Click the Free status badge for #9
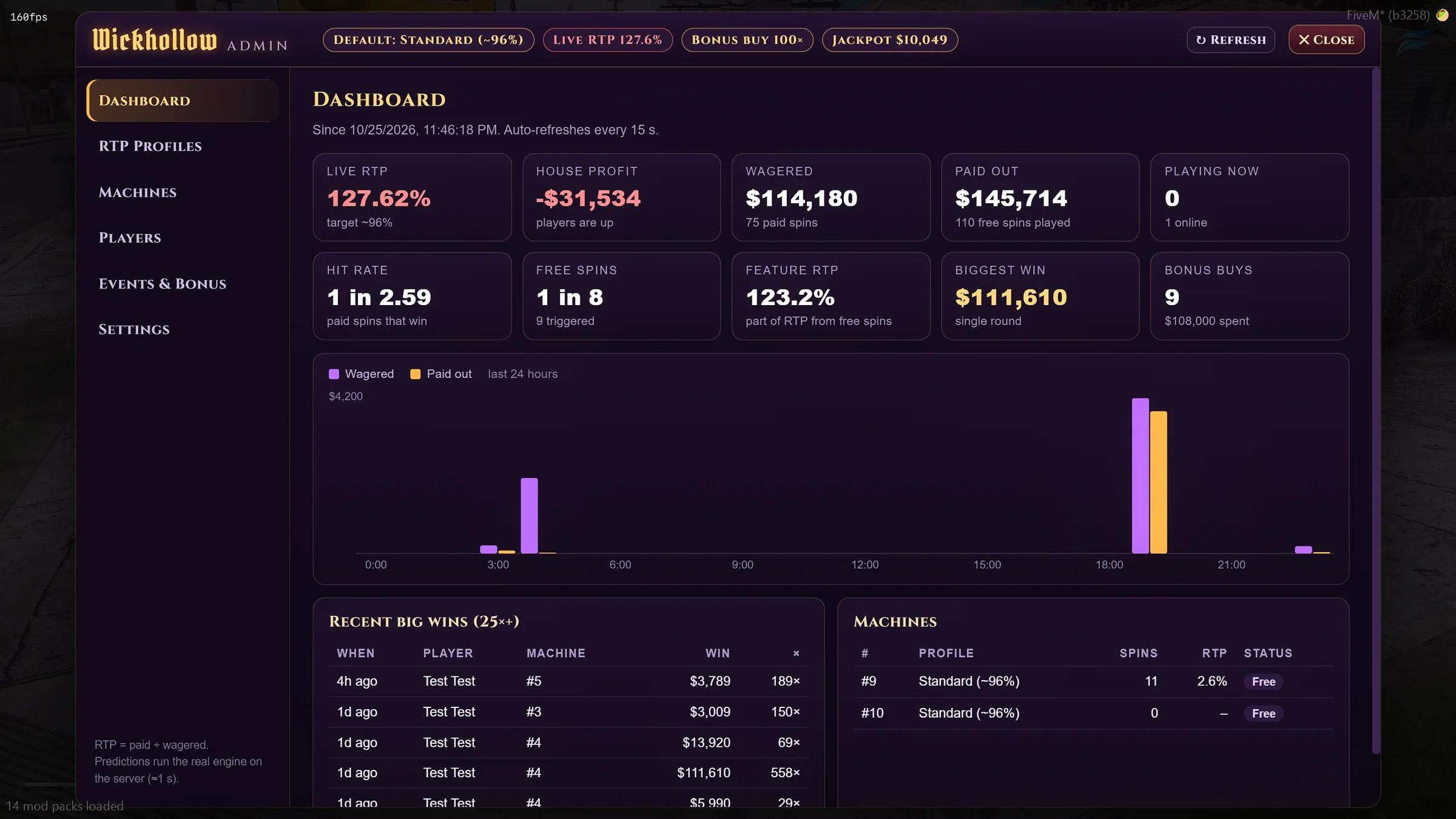This screenshot has width=1456, height=819. [1263, 682]
